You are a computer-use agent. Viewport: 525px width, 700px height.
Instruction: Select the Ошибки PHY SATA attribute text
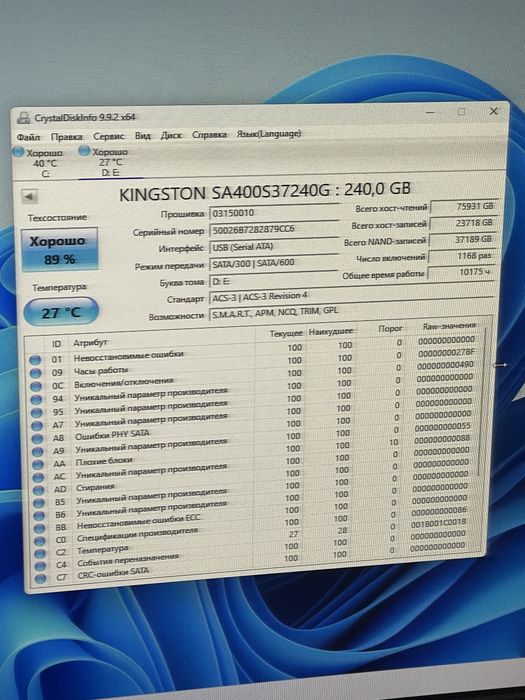click(x=112, y=434)
